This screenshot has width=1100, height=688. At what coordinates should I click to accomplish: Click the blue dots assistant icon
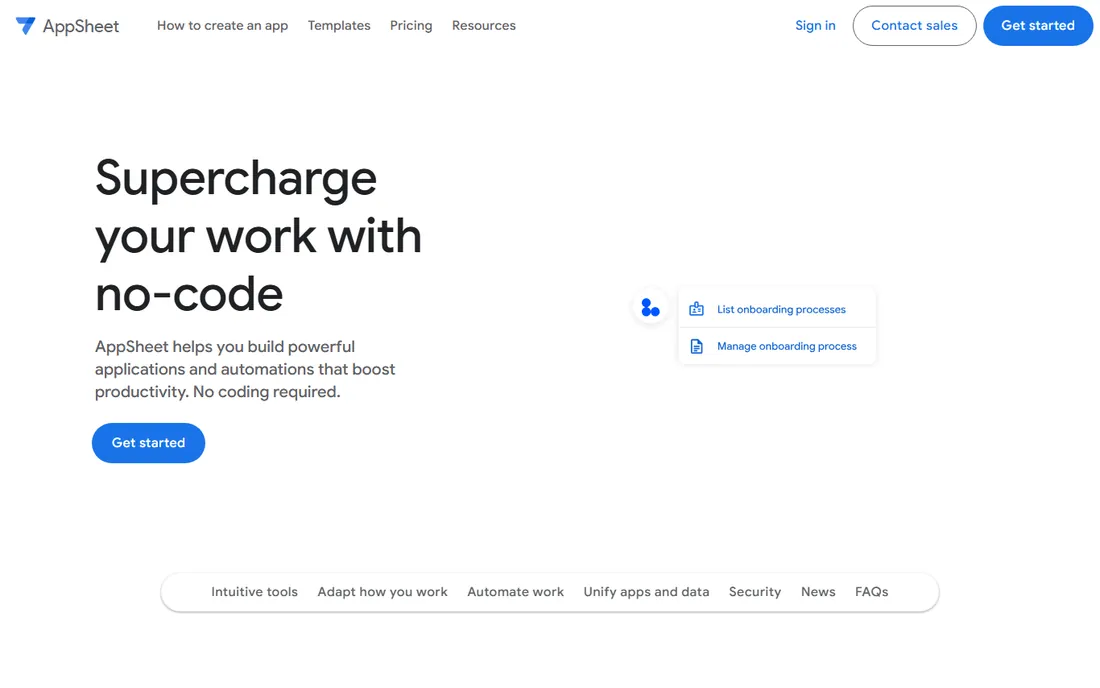tap(650, 308)
